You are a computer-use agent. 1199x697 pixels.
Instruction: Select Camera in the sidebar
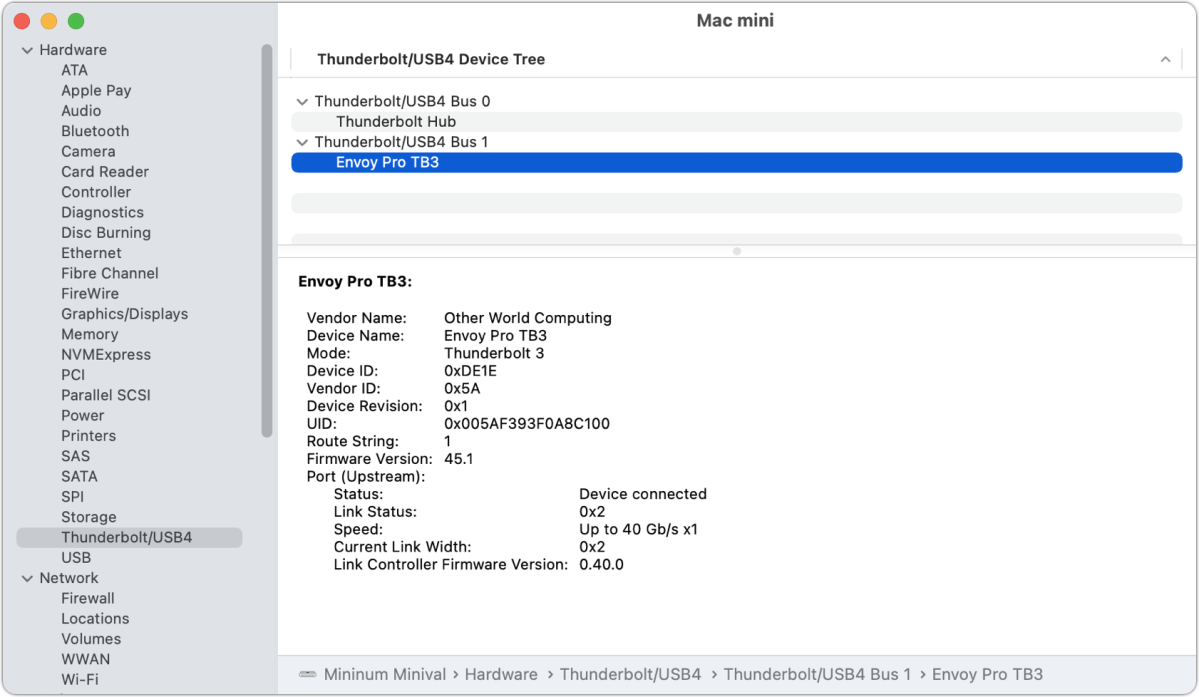click(88, 151)
